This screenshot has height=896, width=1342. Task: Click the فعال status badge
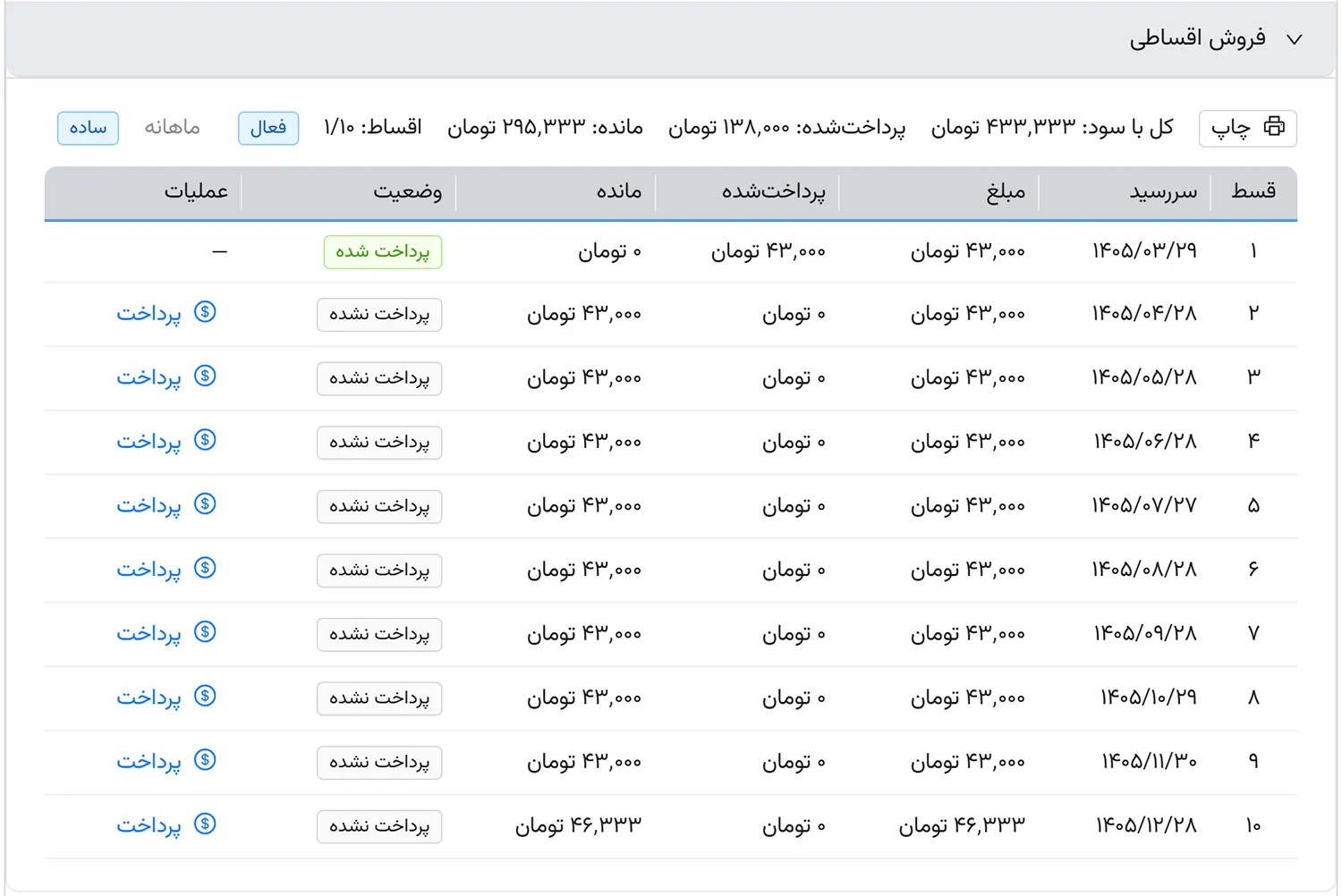(x=268, y=128)
